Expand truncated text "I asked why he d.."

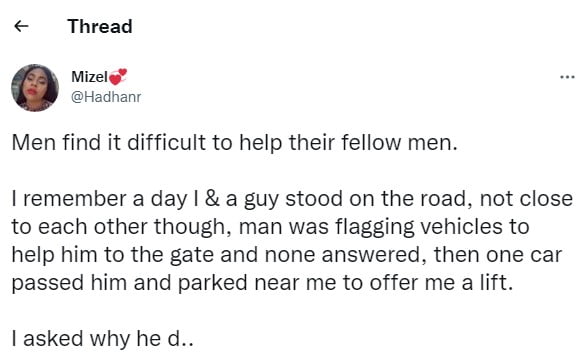coord(102,339)
